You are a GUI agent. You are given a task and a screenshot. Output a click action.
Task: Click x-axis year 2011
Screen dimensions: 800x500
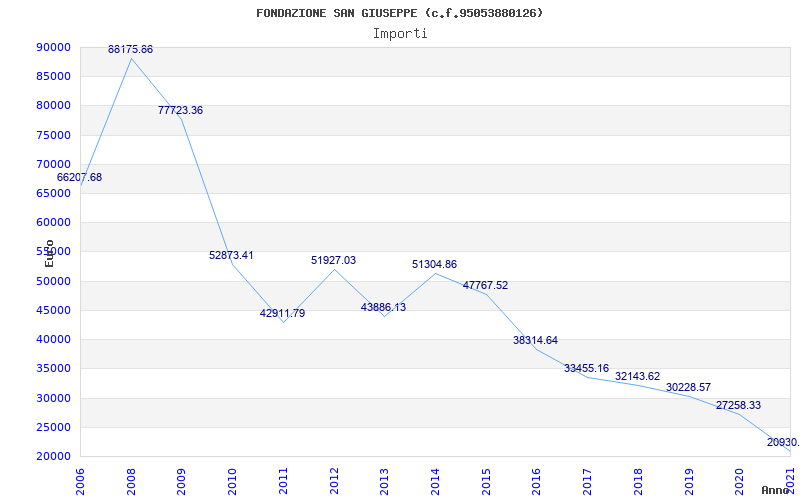(x=283, y=481)
